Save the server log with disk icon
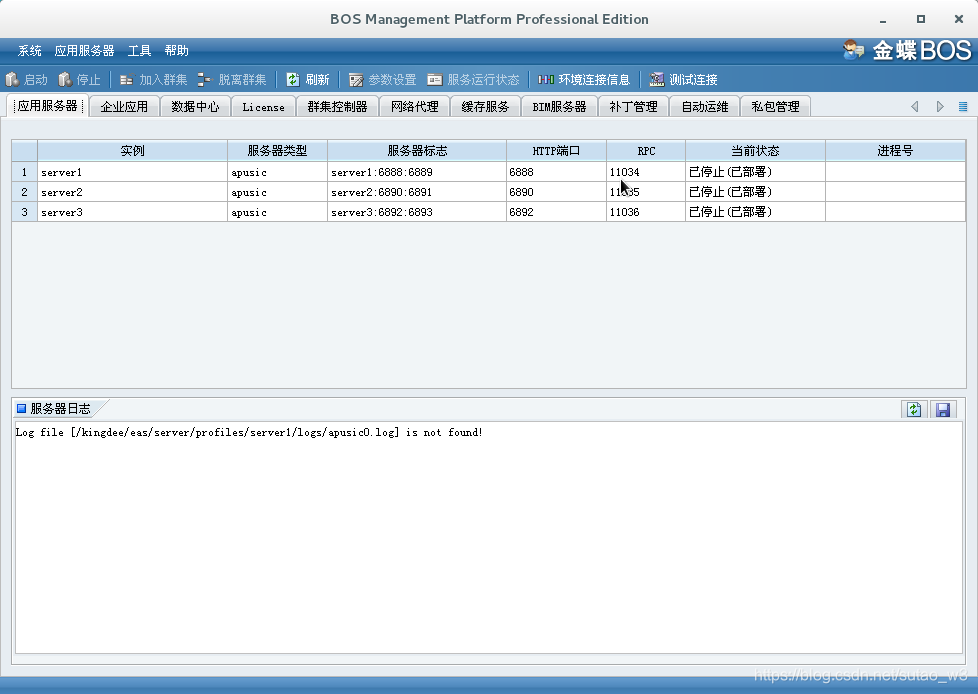 [943, 410]
